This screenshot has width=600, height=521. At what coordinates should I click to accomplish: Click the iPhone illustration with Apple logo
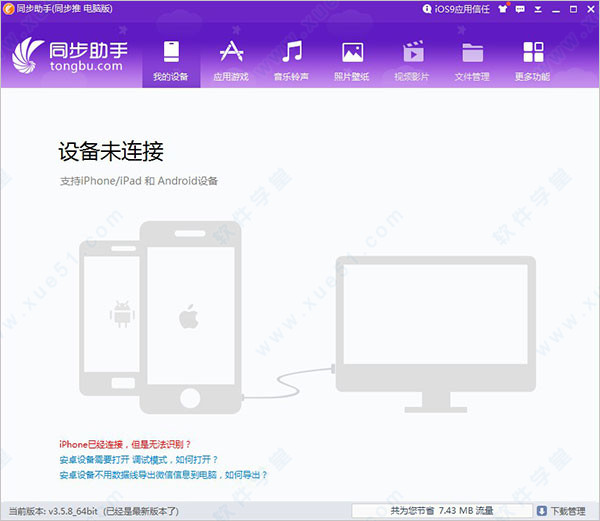191,317
